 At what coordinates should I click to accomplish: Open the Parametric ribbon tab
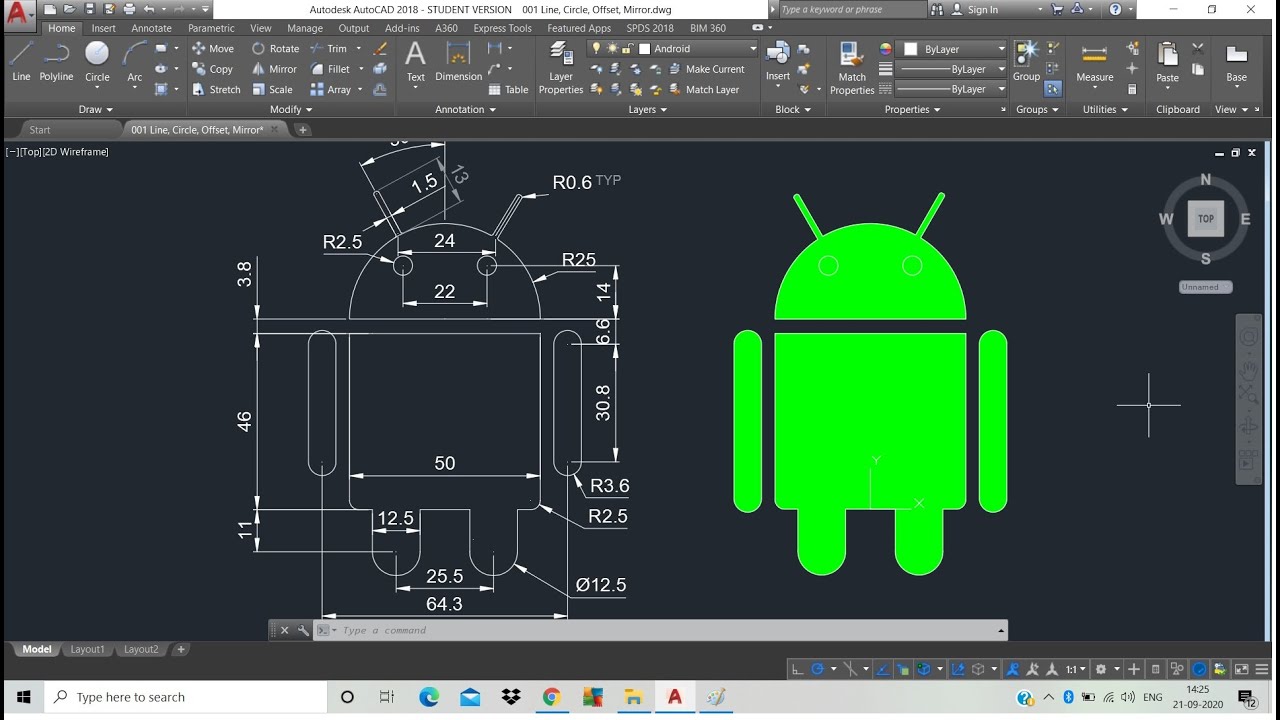pos(211,28)
